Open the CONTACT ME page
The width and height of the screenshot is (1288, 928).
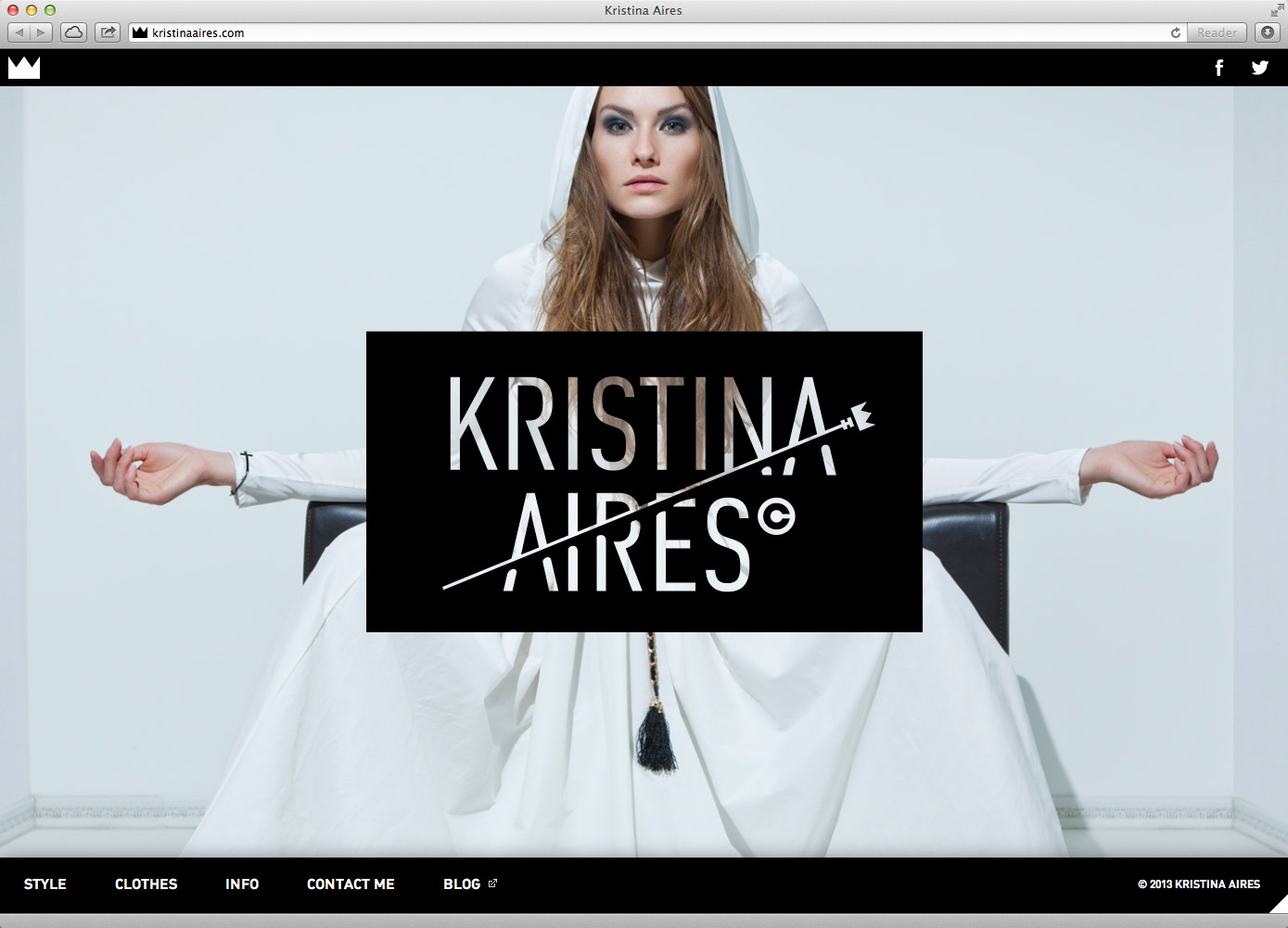click(351, 884)
